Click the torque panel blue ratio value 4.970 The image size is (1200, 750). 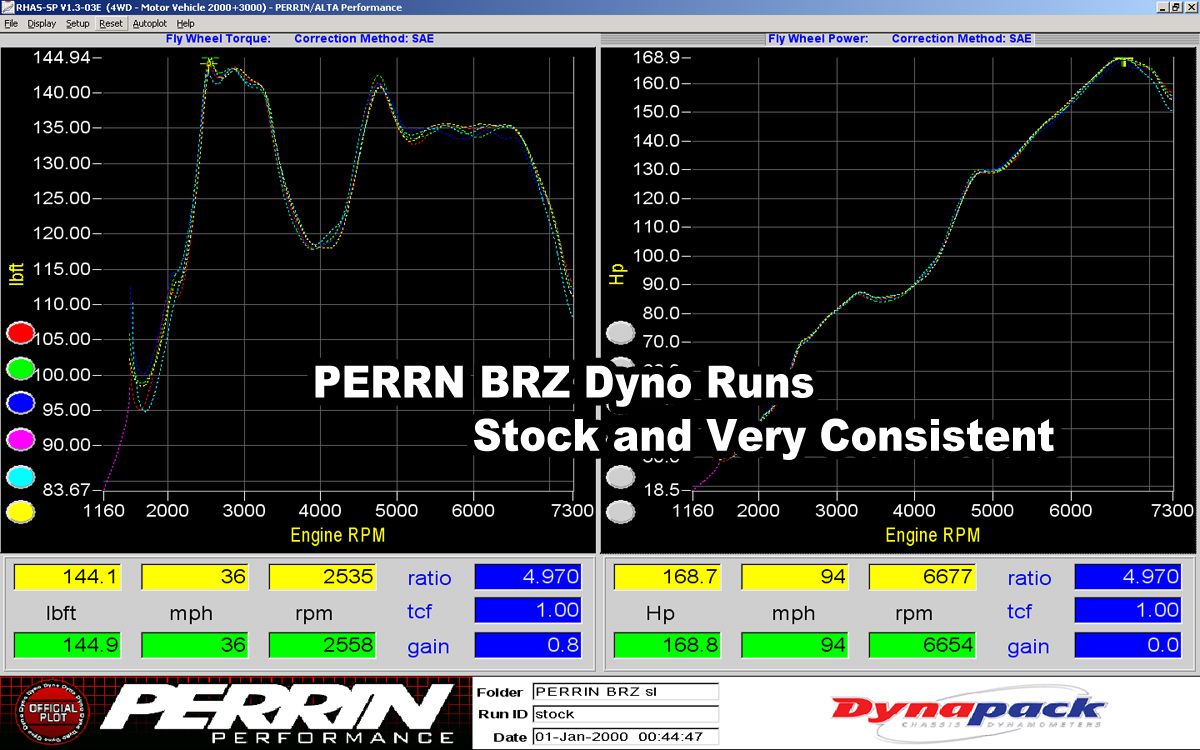point(527,577)
